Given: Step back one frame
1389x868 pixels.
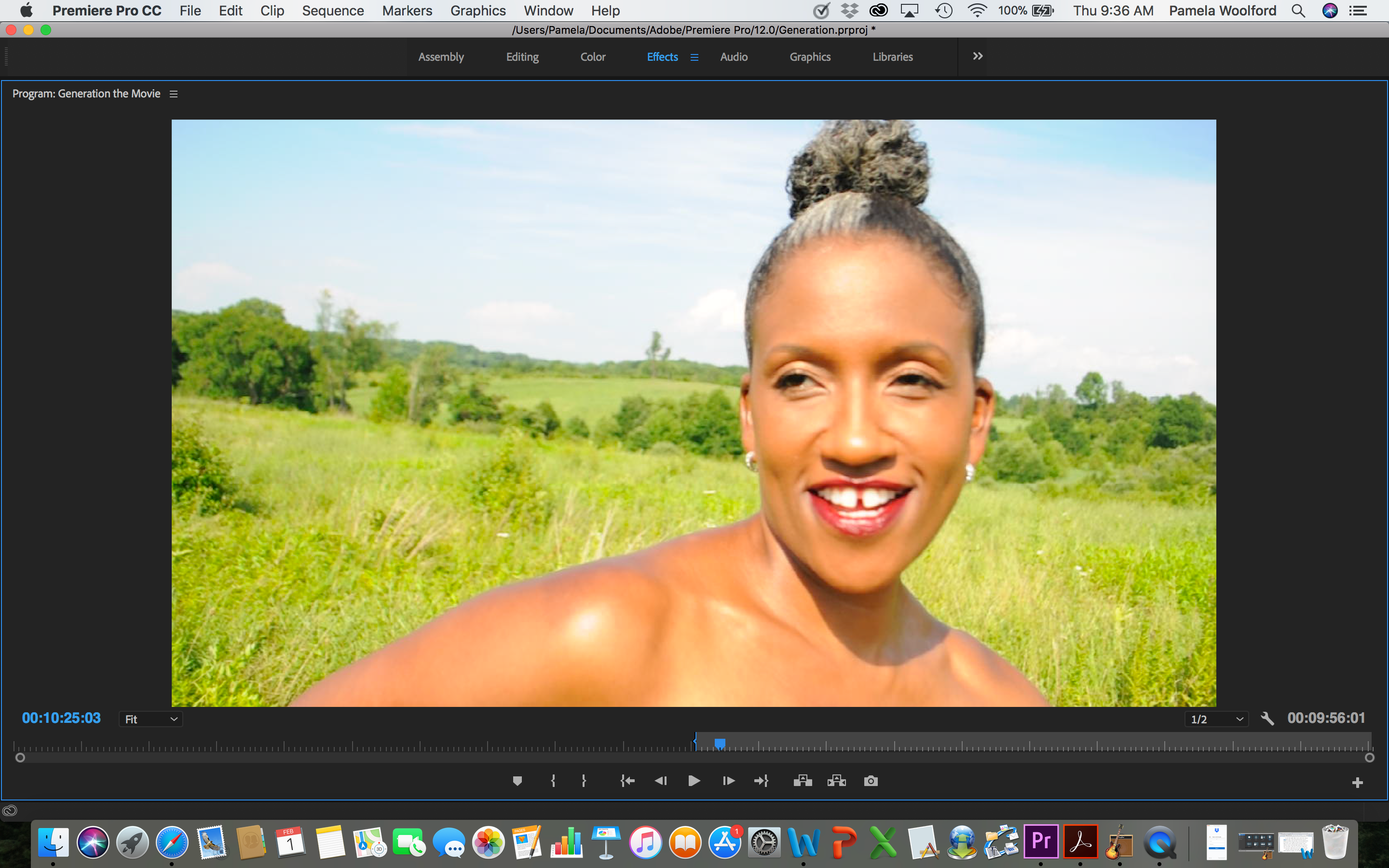Looking at the screenshot, I should point(661,781).
